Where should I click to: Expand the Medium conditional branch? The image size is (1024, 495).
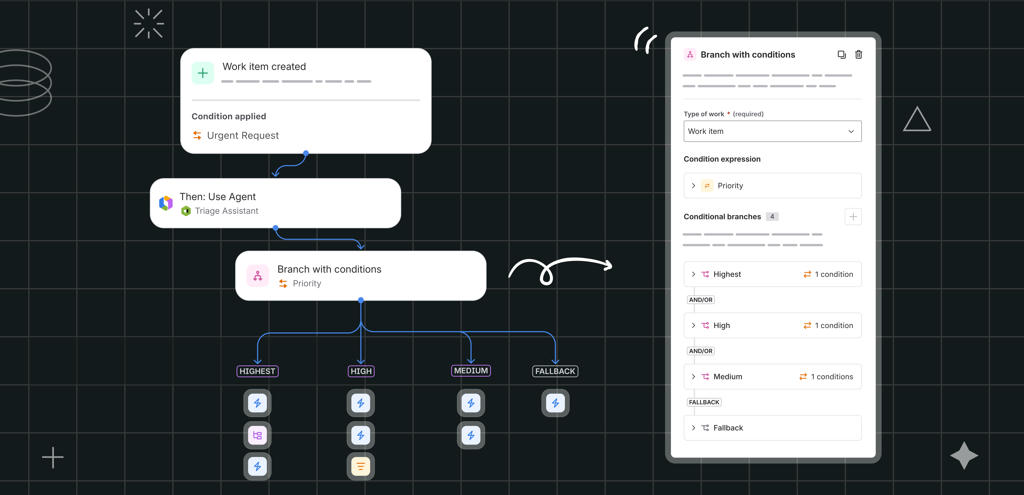click(x=693, y=377)
